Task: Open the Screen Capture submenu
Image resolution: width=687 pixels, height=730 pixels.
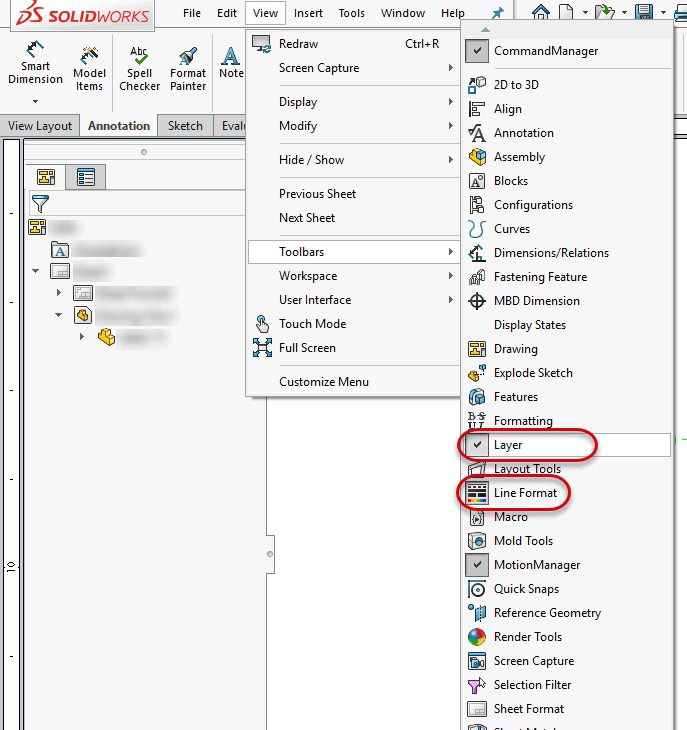Action: [x=354, y=68]
